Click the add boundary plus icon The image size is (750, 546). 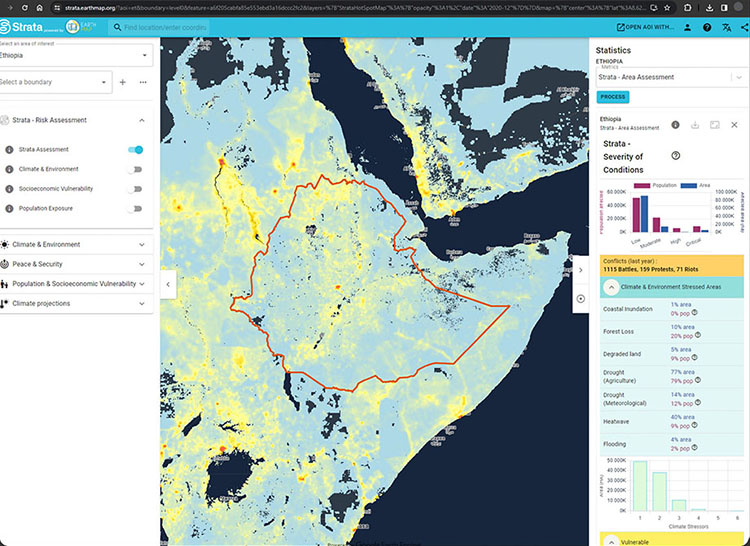(x=122, y=82)
